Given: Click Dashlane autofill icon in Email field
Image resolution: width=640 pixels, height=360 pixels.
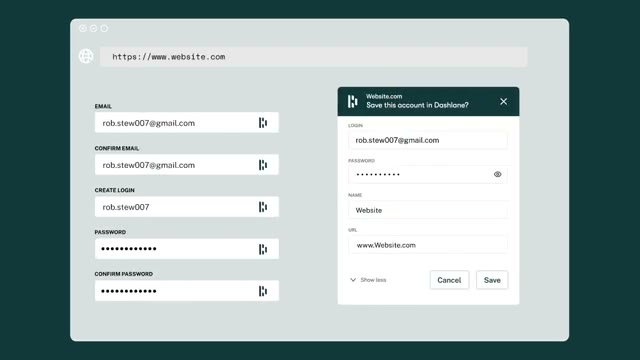Looking at the screenshot, I should pyautogui.click(x=263, y=122).
